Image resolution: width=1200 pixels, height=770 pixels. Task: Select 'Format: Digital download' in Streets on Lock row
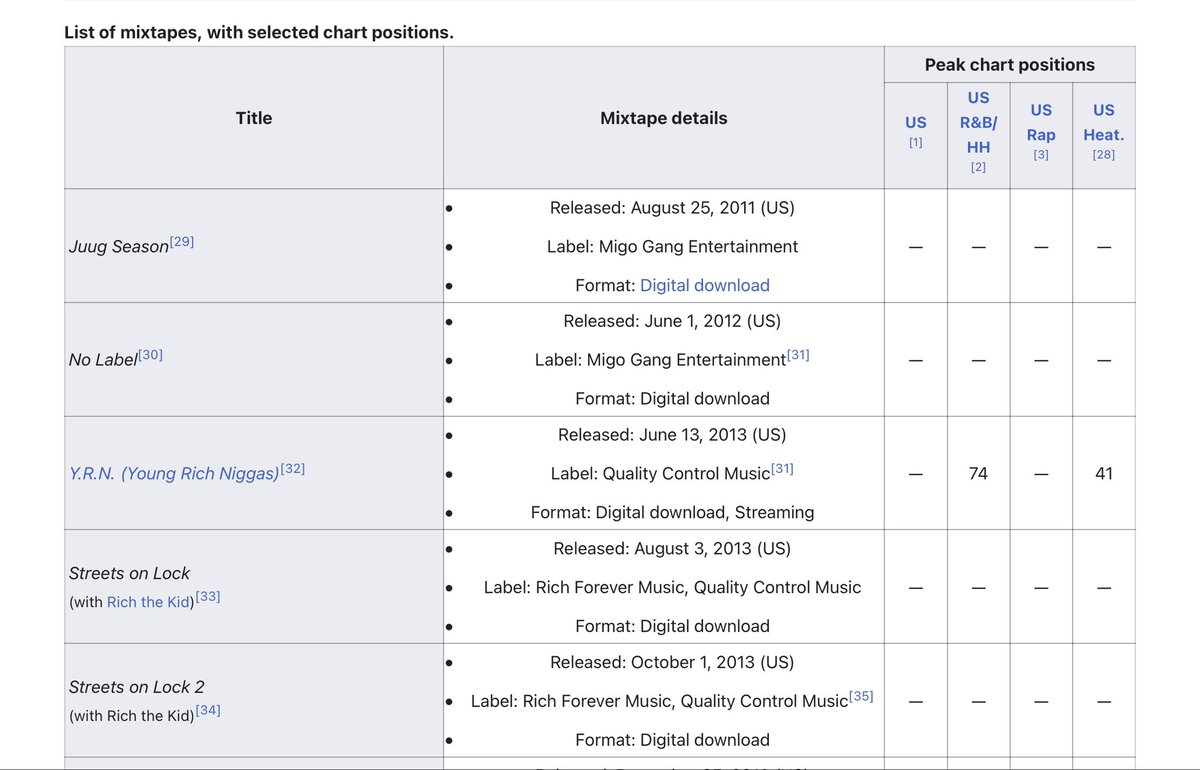pos(673,626)
